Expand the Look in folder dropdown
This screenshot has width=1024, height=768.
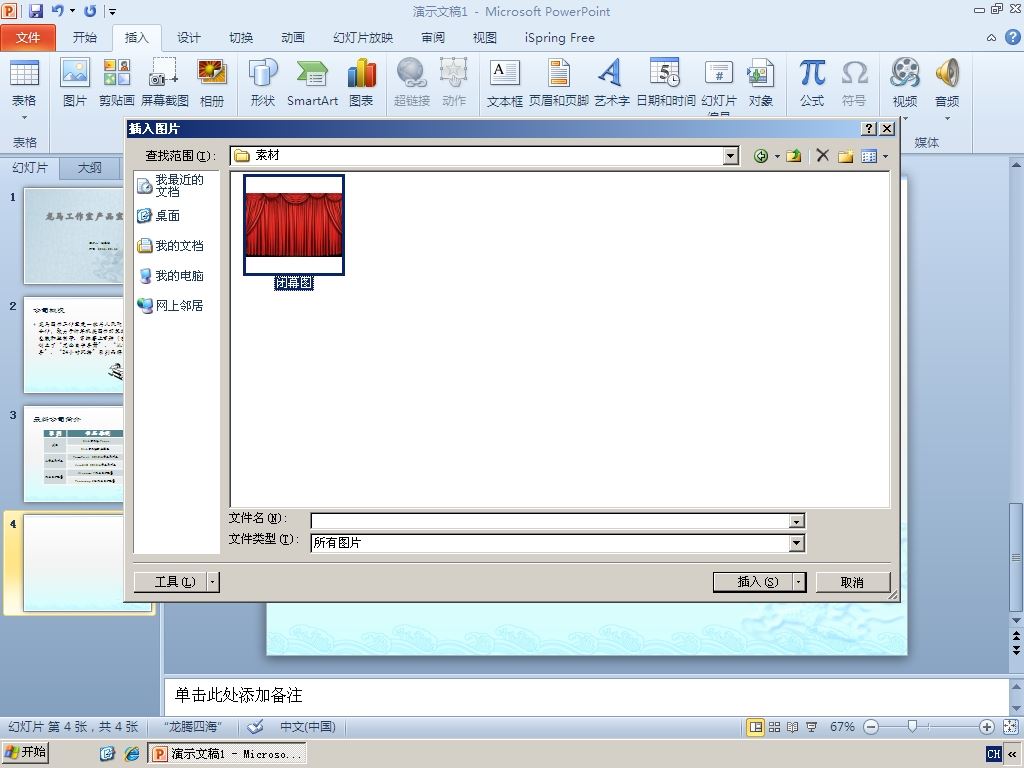(x=731, y=156)
